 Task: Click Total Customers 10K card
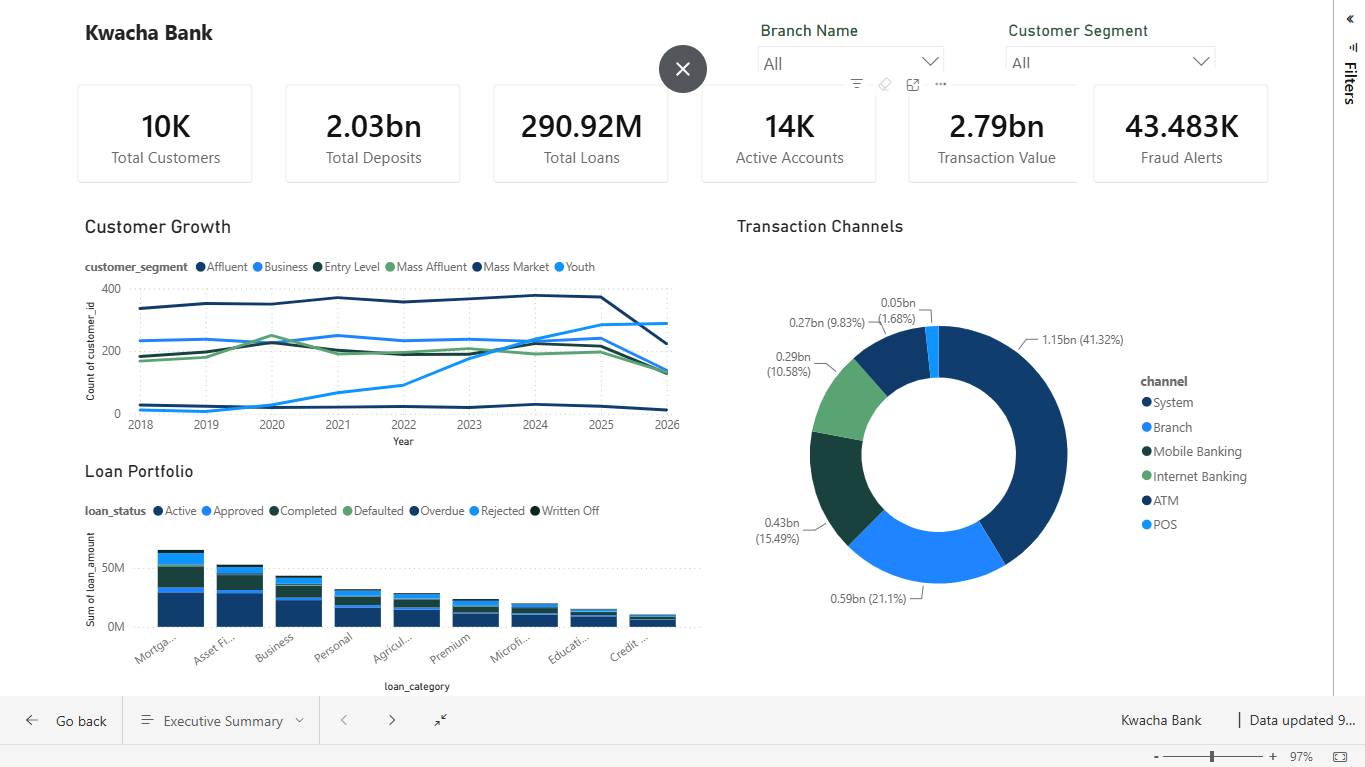tap(165, 134)
